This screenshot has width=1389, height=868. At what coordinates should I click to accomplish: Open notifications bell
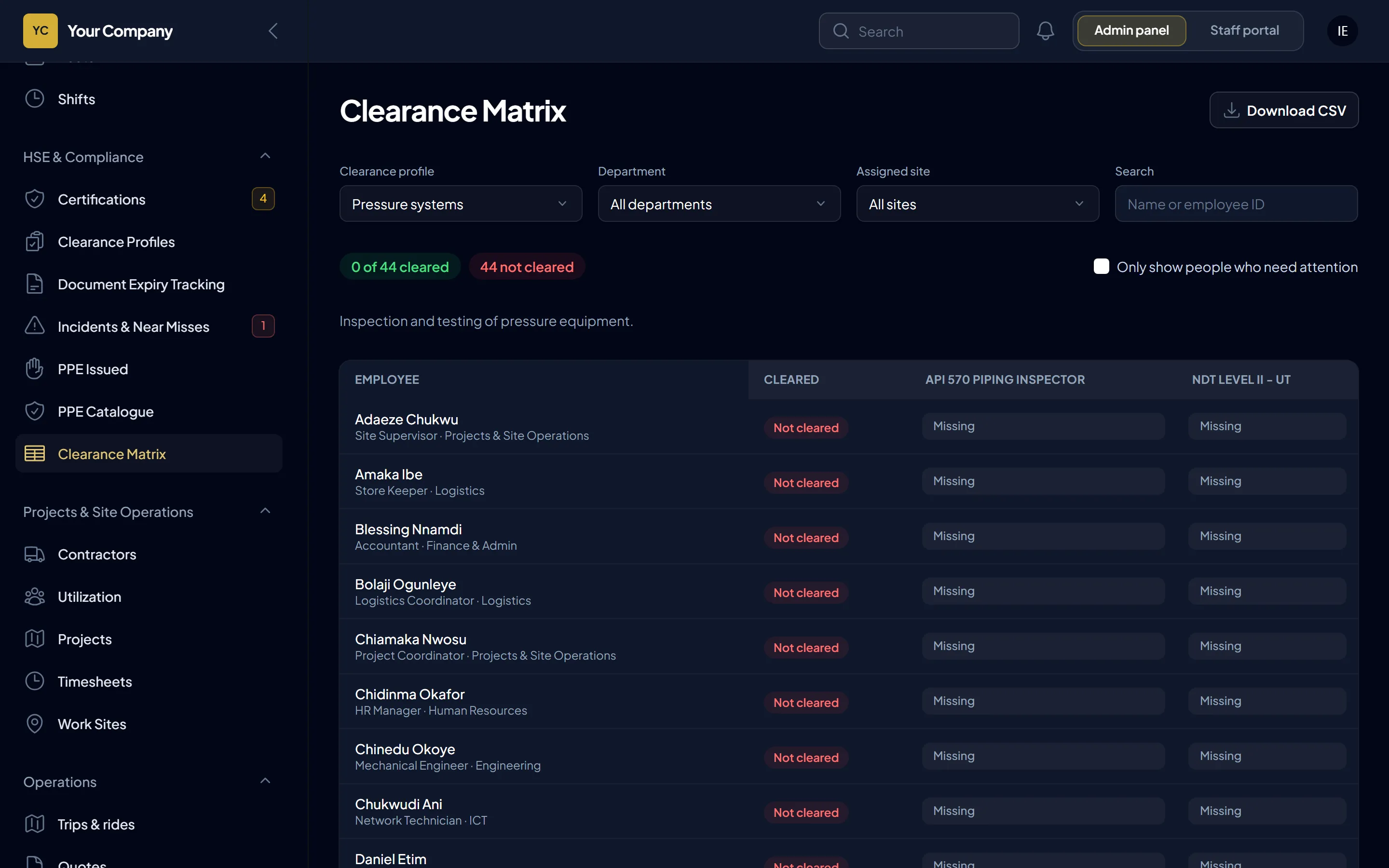[x=1045, y=31]
